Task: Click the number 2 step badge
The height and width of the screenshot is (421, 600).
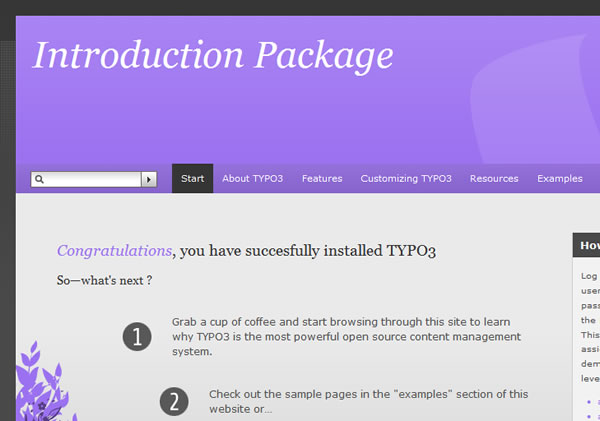Action: pyautogui.click(x=174, y=402)
